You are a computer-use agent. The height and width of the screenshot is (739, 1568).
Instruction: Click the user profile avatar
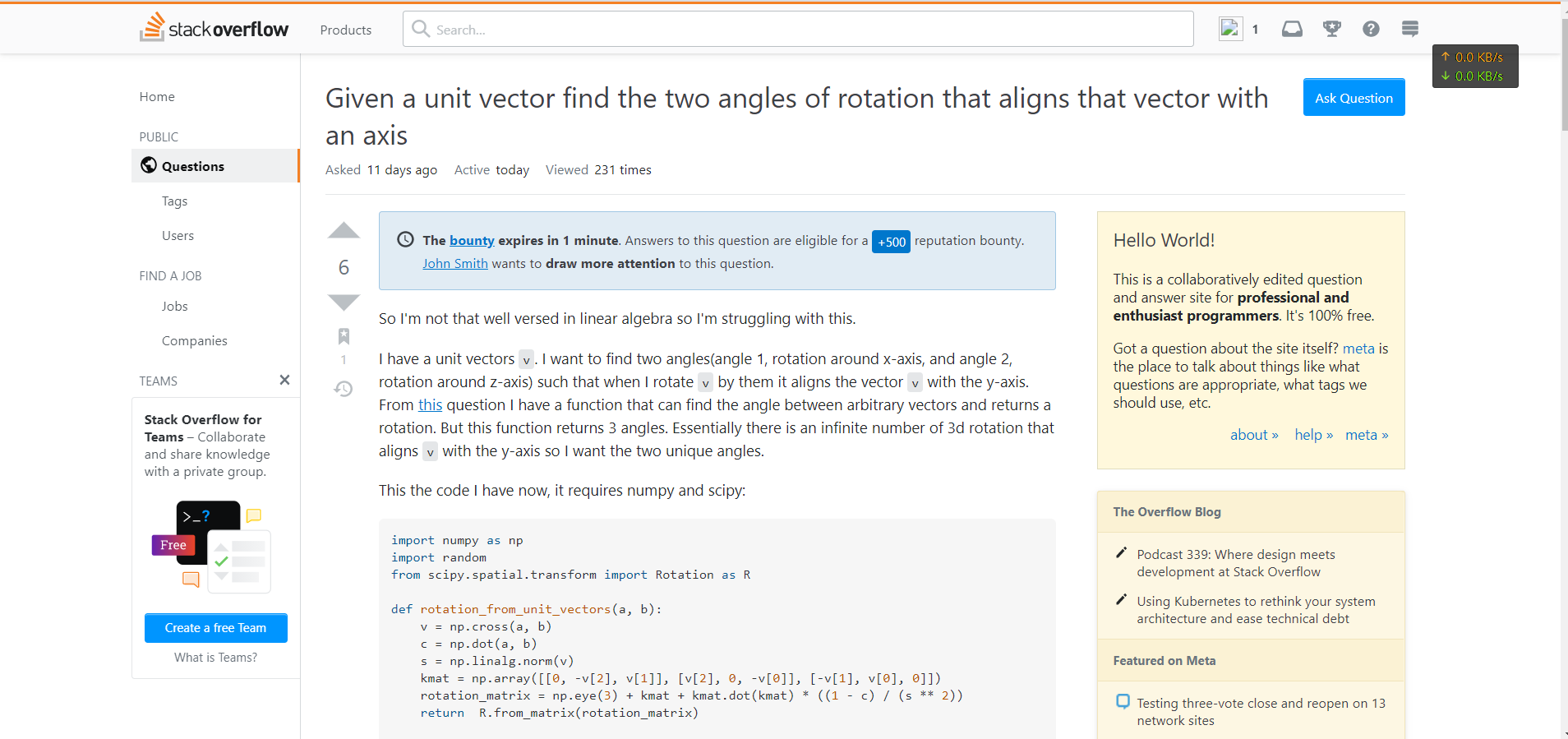[x=1230, y=30]
